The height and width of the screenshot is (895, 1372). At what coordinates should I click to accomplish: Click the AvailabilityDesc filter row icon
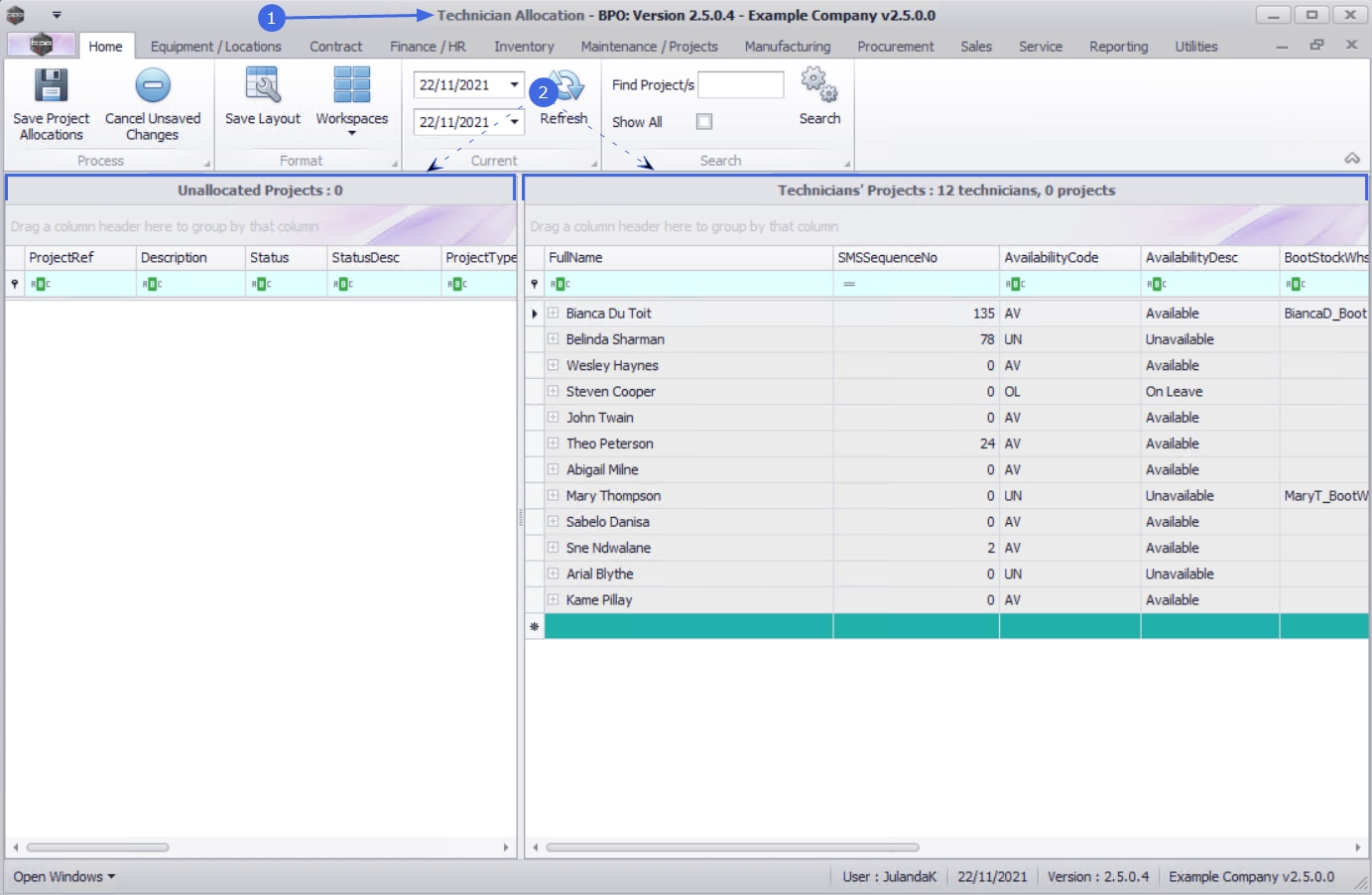click(1157, 284)
